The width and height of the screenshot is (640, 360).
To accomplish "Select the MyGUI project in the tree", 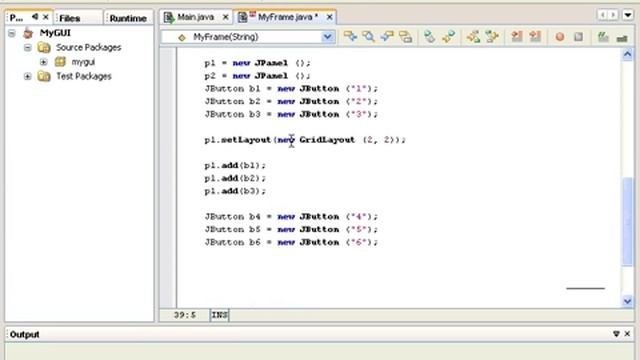I will click(x=55, y=33).
